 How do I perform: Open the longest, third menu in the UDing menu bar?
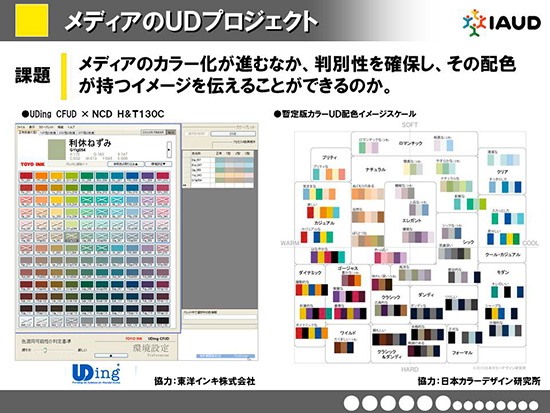pyautogui.click(x=46, y=127)
